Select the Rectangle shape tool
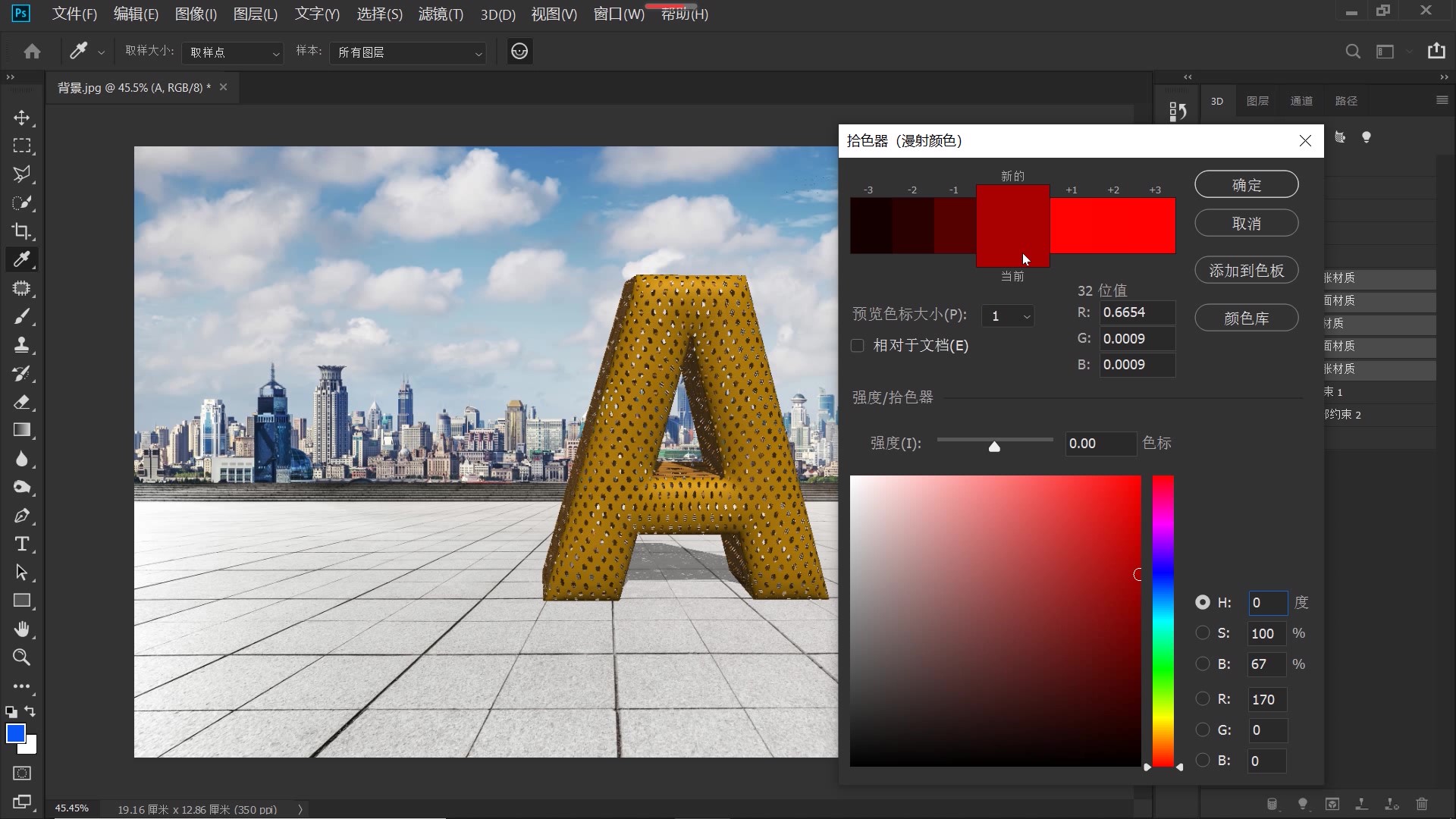This screenshot has height=819, width=1456. pyautogui.click(x=22, y=601)
